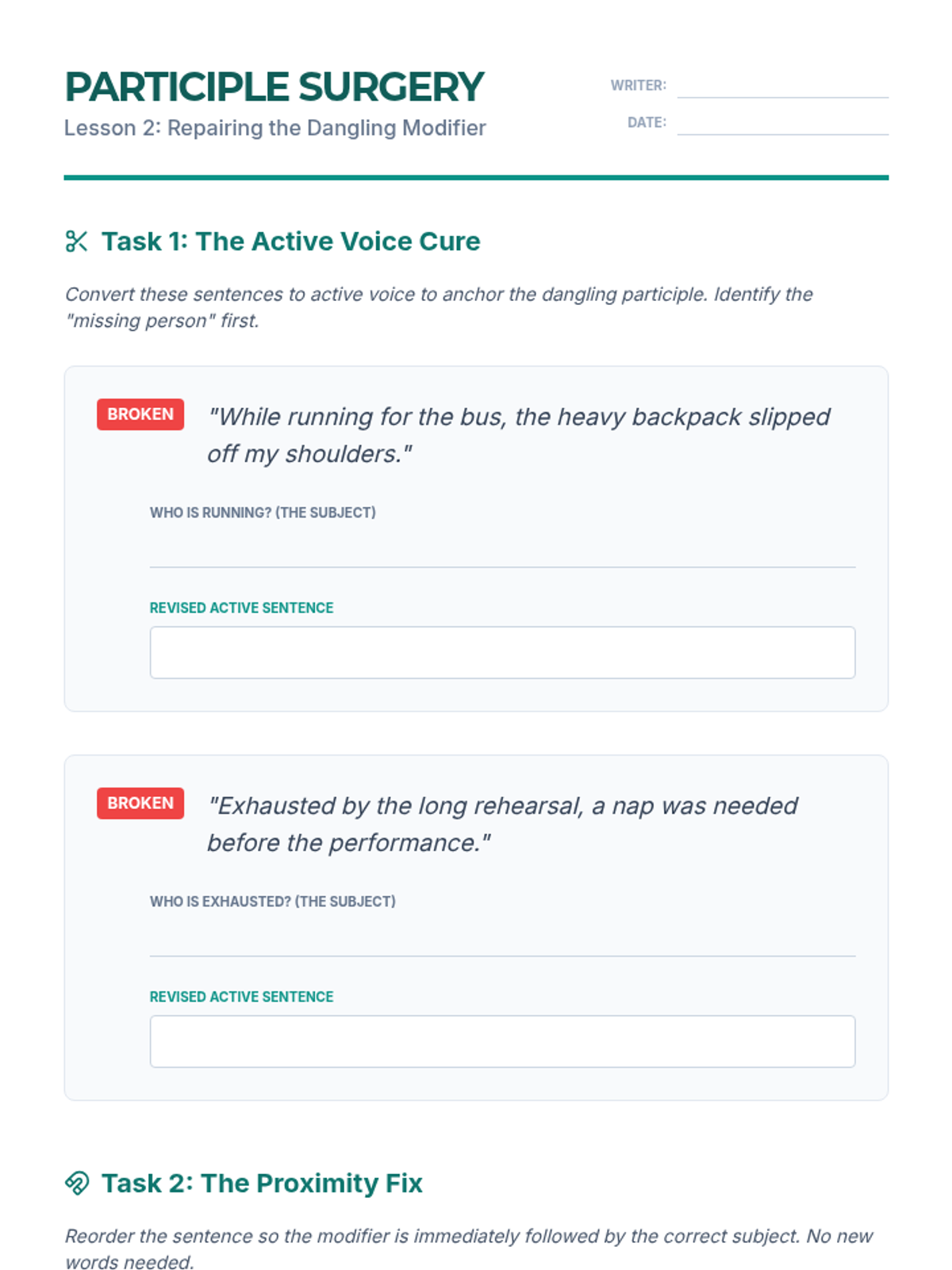
Task: Click the Task 2 reorder instructions text
Action: coord(468,1249)
